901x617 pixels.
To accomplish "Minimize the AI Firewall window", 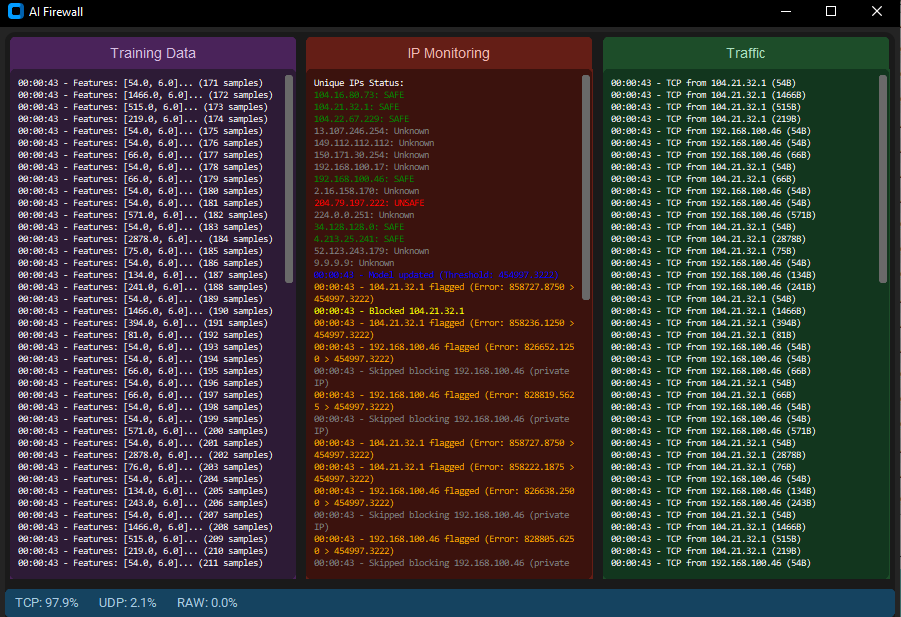I will [786, 12].
